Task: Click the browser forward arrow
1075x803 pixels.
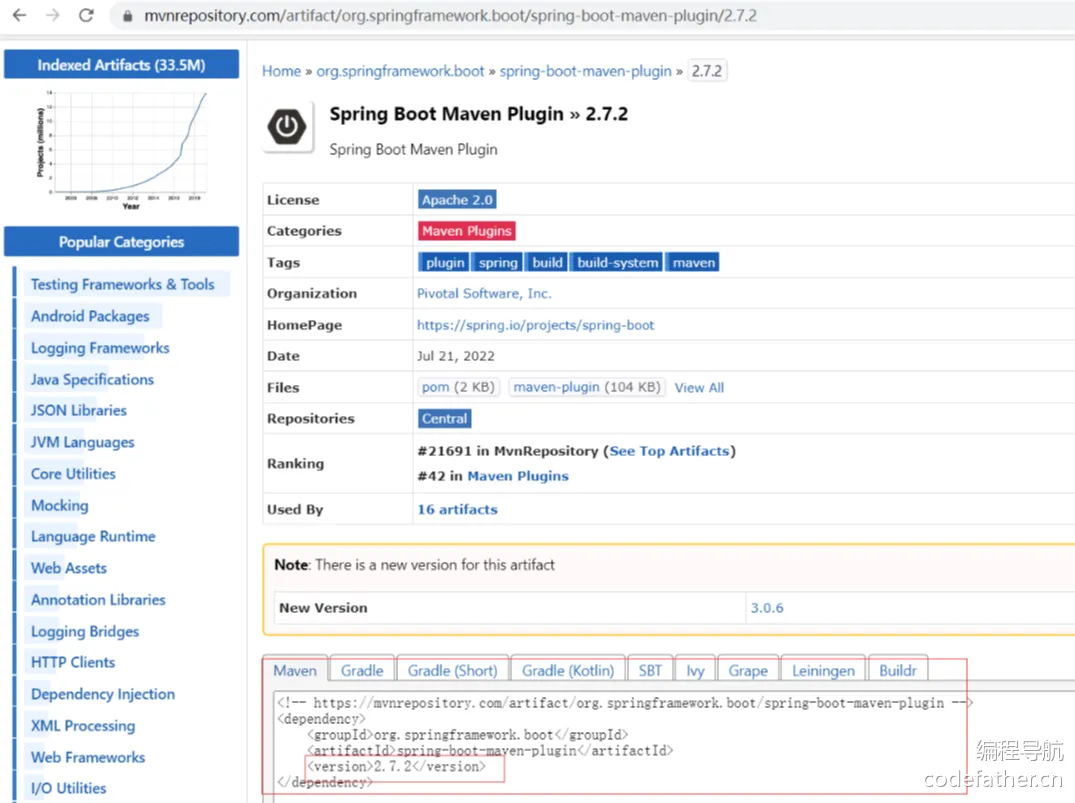Action: [x=53, y=15]
